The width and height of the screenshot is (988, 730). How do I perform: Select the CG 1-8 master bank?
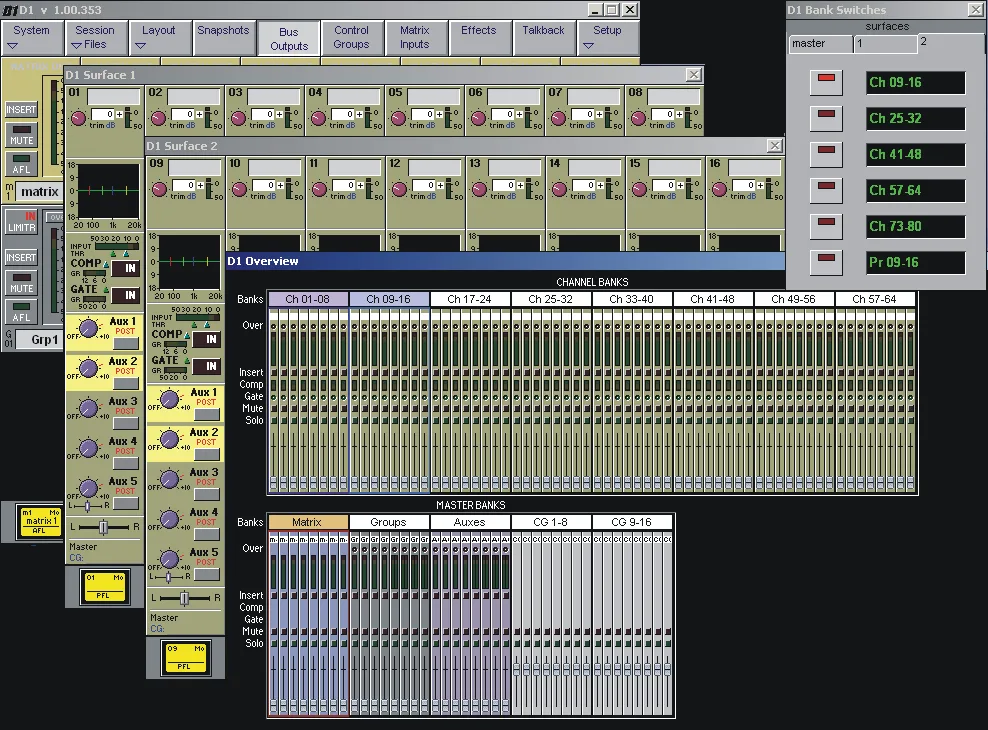click(551, 522)
